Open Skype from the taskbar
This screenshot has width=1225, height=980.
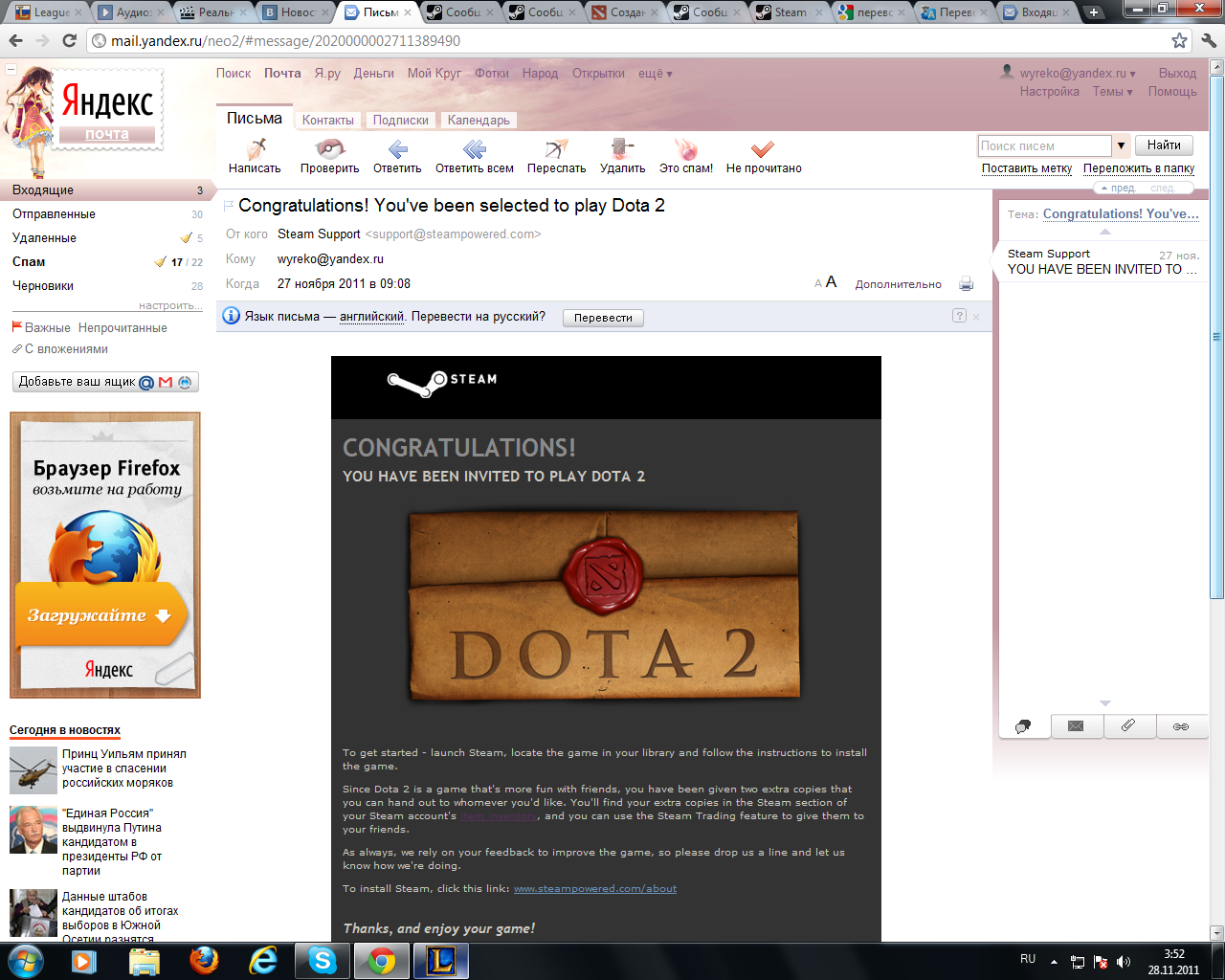pos(323,960)
